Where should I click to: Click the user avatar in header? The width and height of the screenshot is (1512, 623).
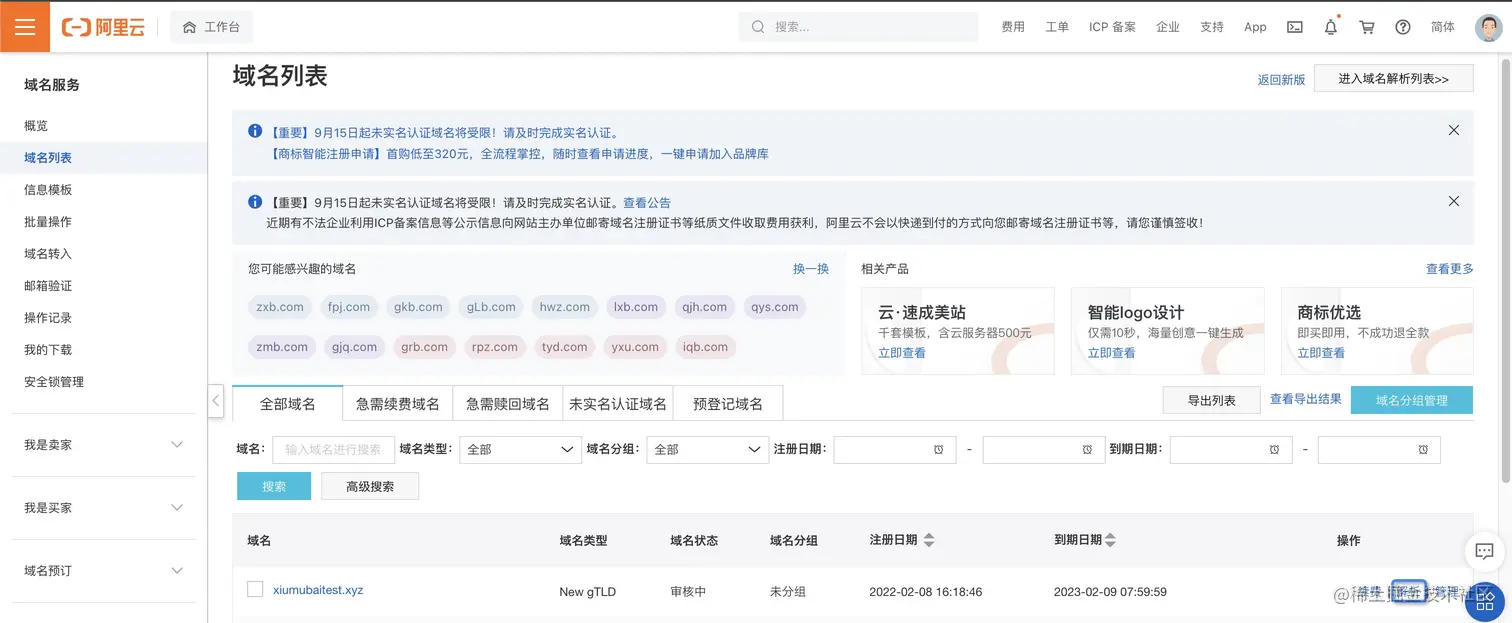click(1489, 27)
